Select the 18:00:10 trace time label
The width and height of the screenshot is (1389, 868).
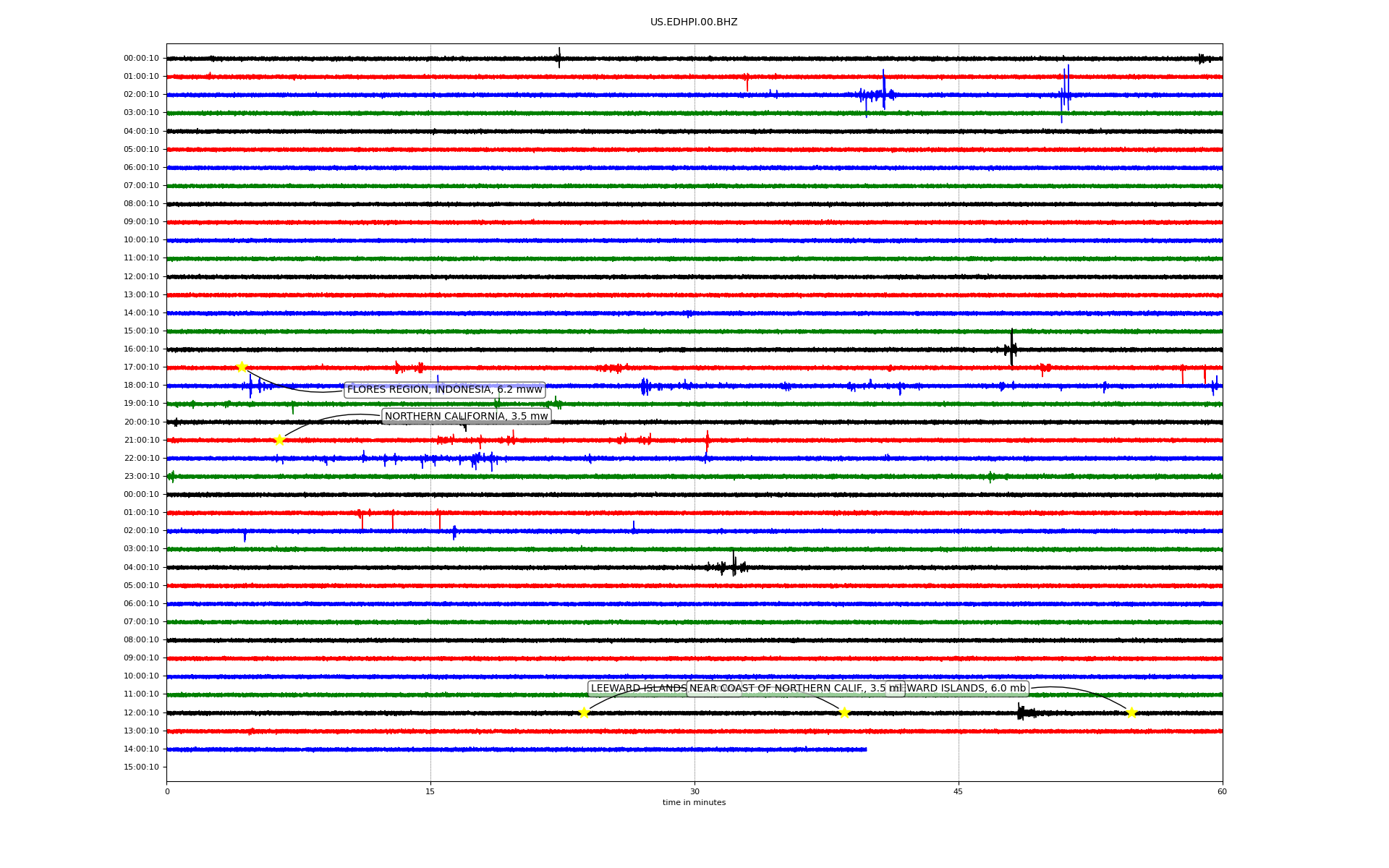[x=141, y=386]
